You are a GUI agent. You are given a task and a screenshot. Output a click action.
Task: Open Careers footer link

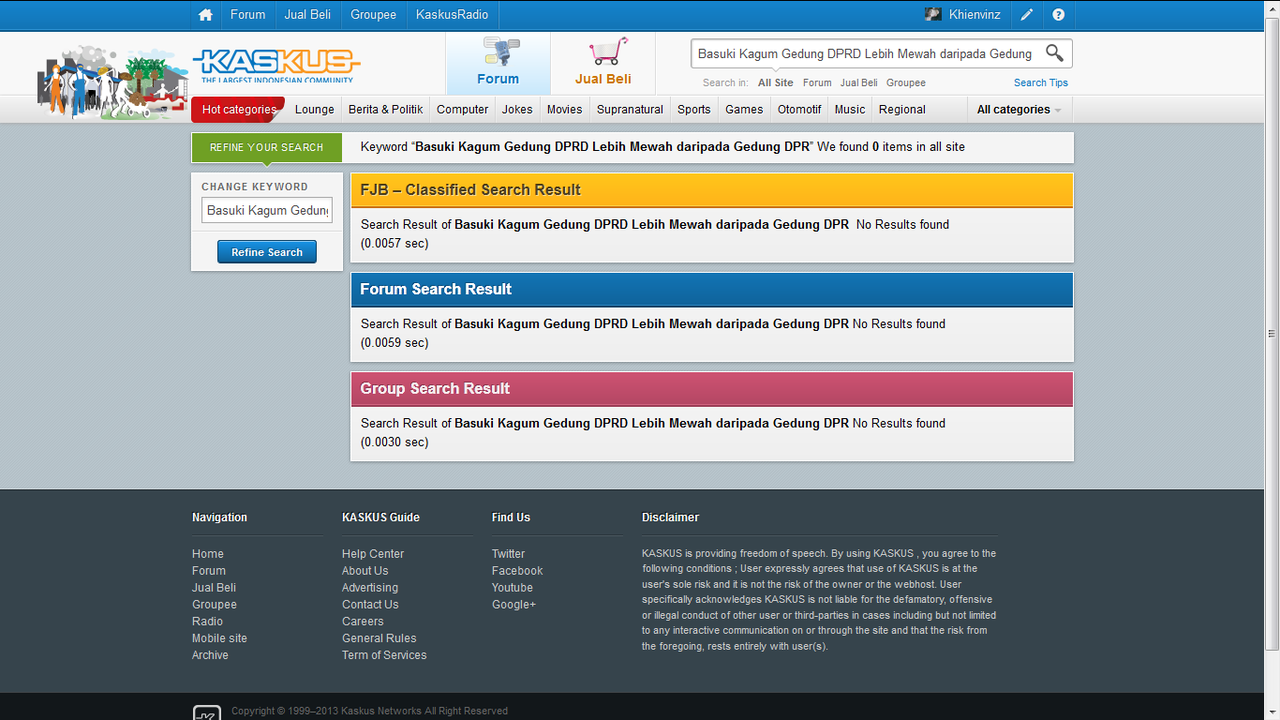(363, 622)
